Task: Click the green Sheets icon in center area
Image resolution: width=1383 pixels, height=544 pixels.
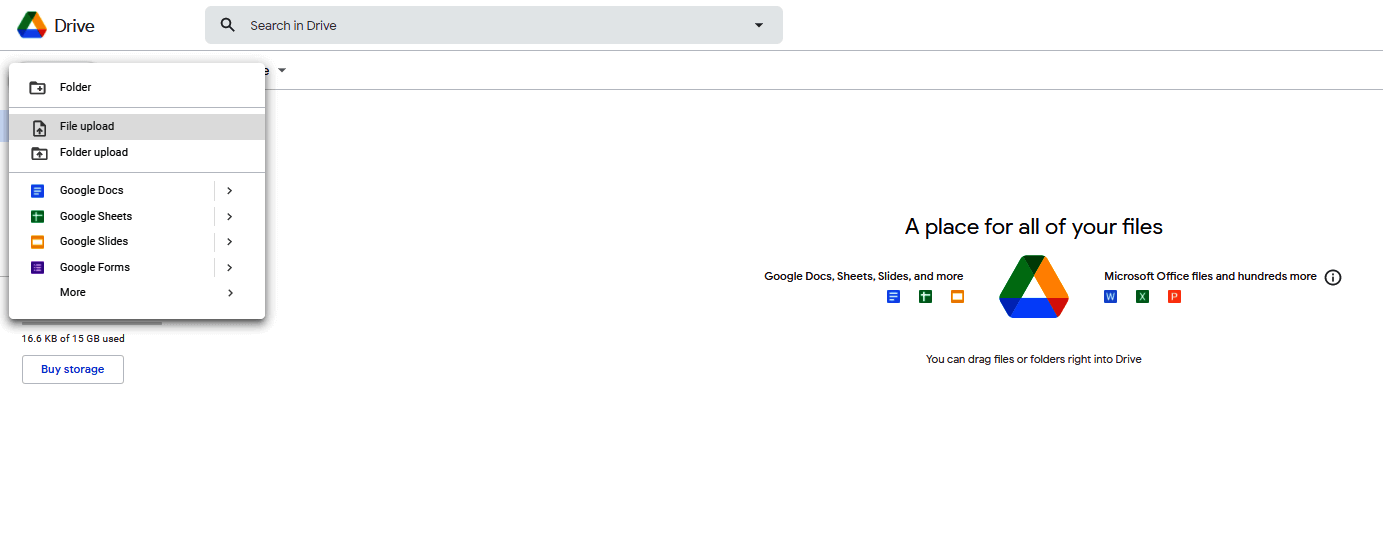Action: (925, 296)
